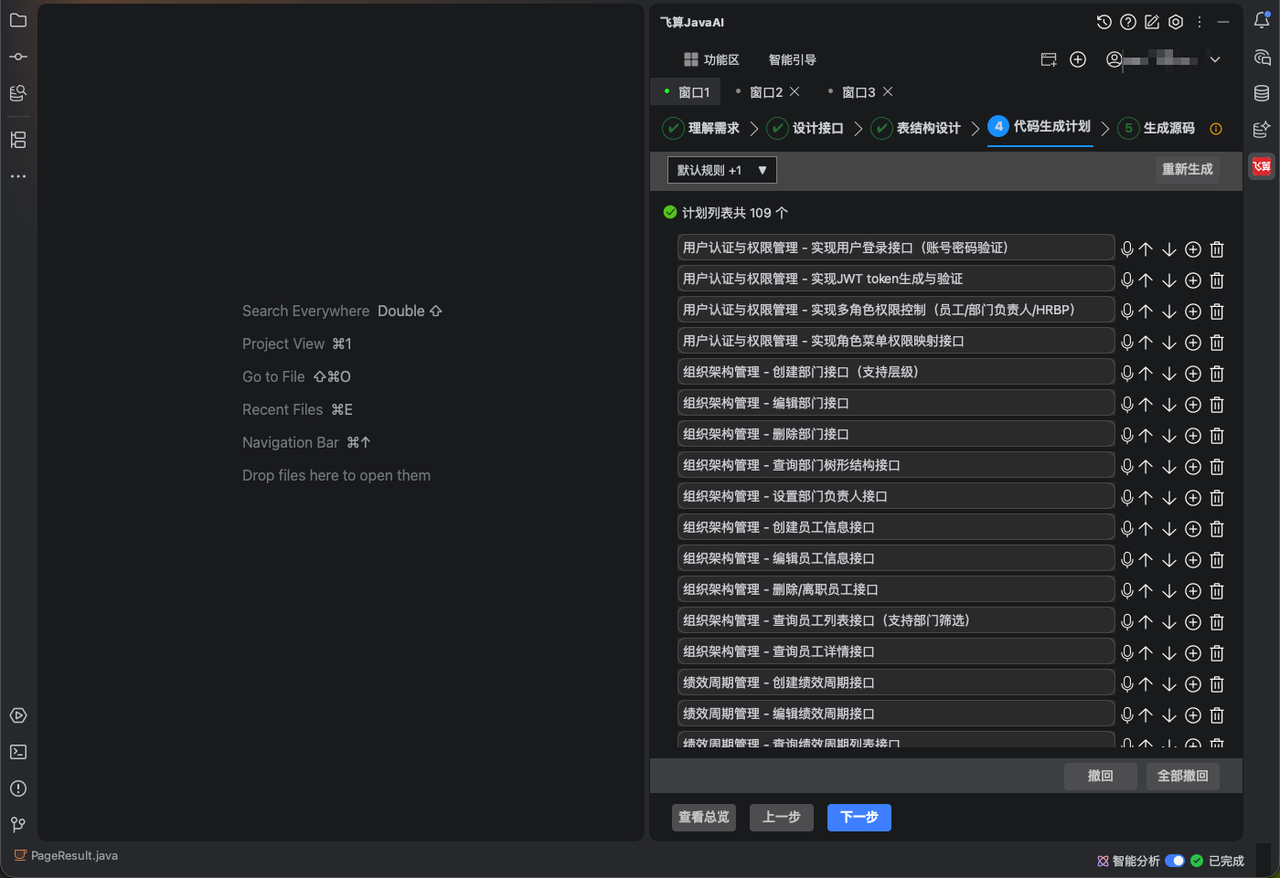Click microphone for 实现用户登录接口 row

click(1127, 249)
